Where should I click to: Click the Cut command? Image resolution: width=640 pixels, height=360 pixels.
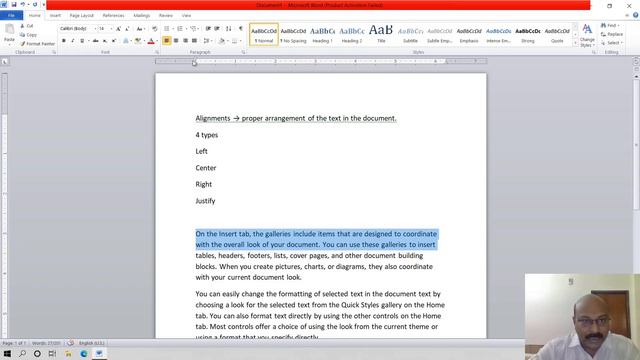[x=27, y=26]
